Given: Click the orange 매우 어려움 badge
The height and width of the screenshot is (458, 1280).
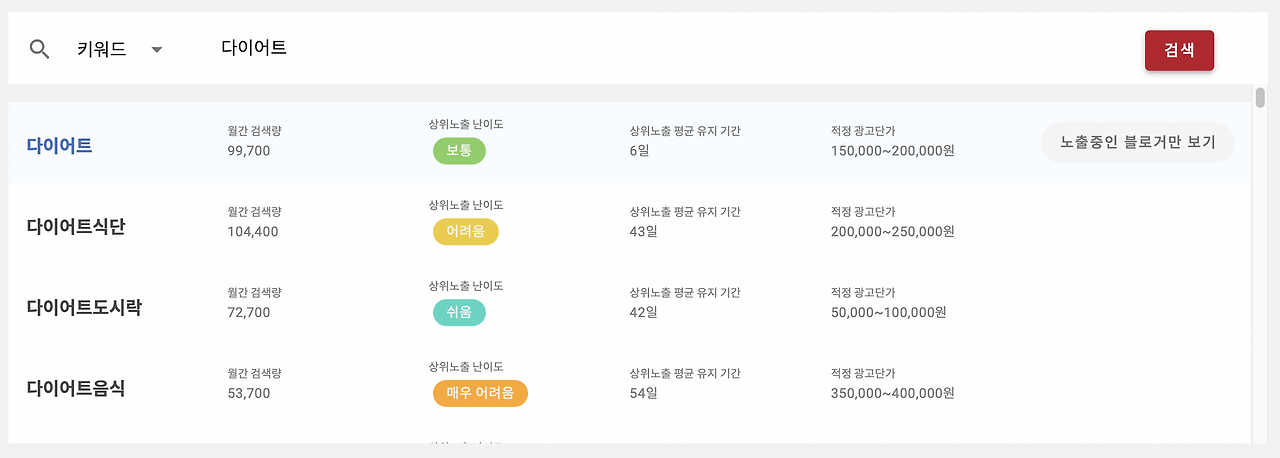Looking at the screenshot, I should tap(480, 394).
